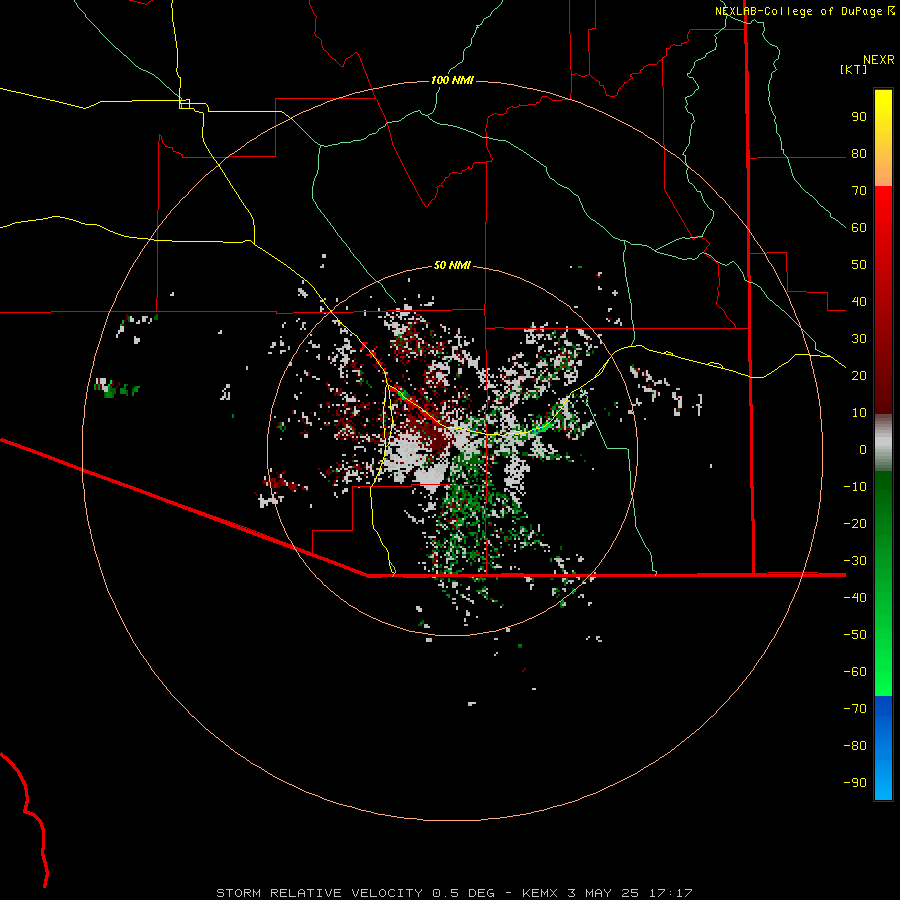900x900 pixels.
Task: Click the [KT] units label
Action: [854, 69]
